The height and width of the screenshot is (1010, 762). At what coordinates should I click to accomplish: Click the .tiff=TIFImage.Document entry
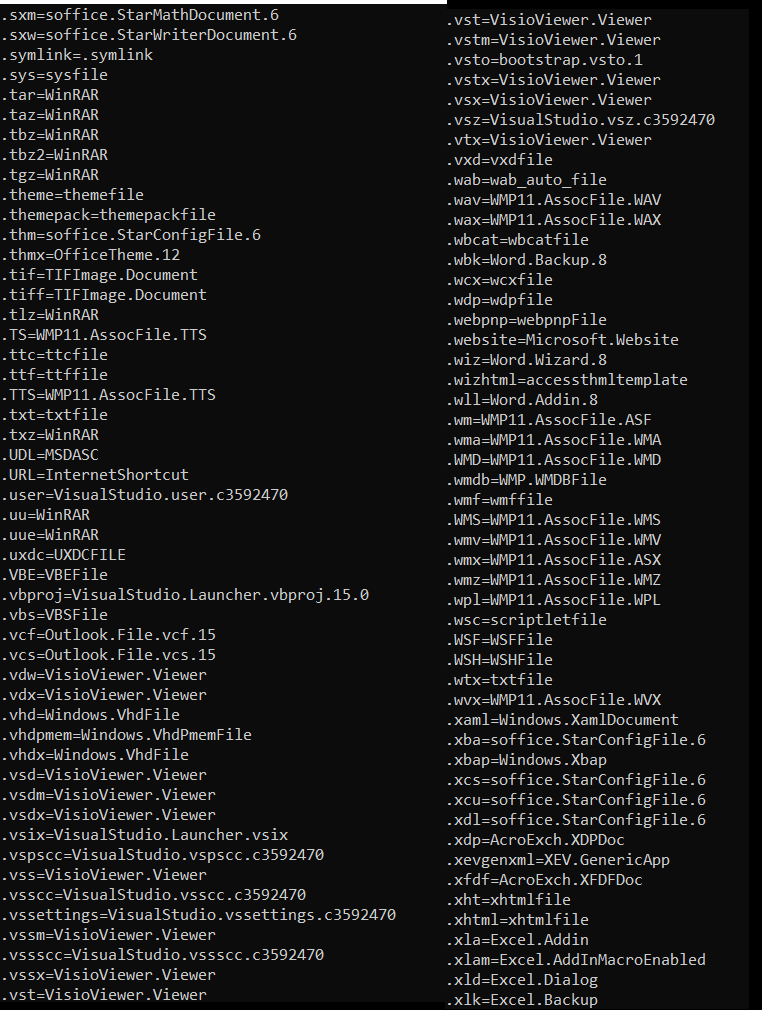pyautogui.click(x=104, y=294)
